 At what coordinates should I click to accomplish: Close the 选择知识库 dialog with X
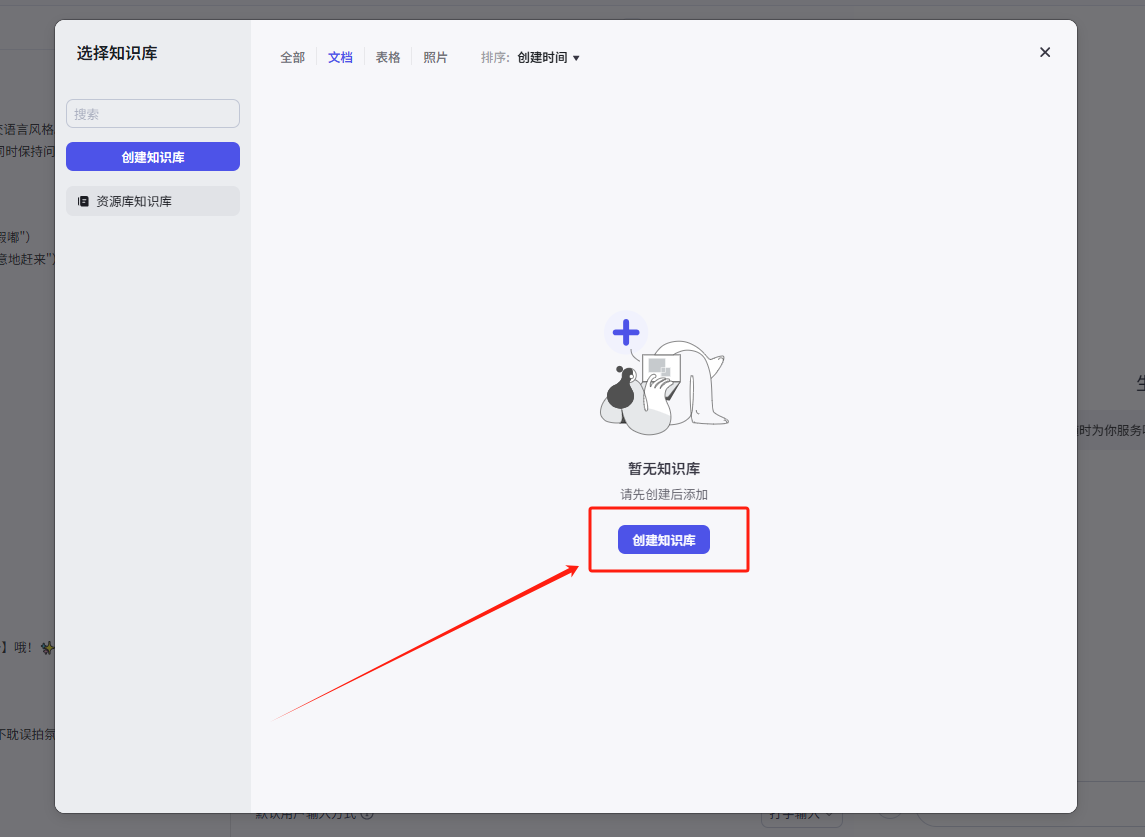pyautogui.click(x=1045, y=52)
